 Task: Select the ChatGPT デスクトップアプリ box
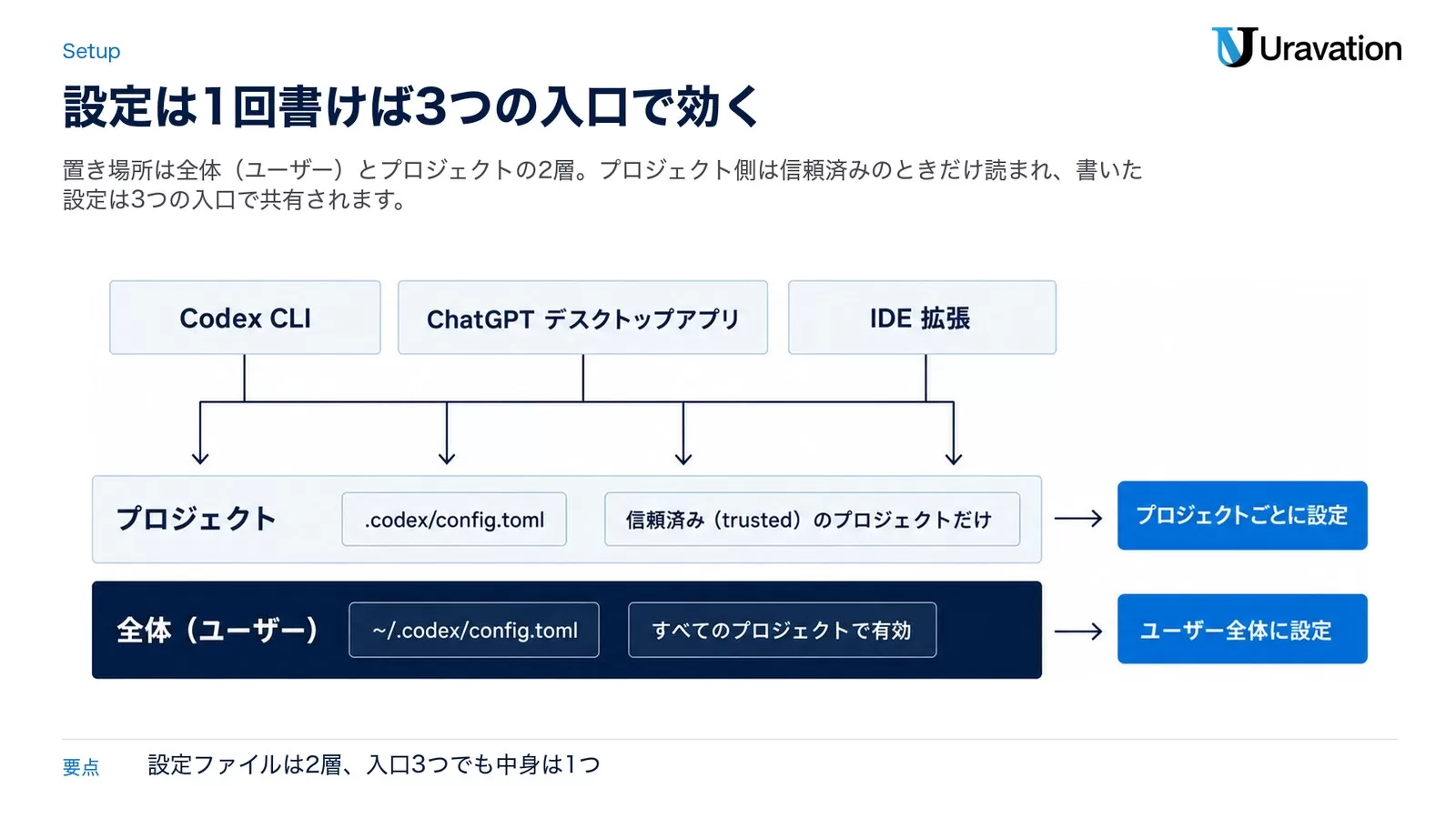pyautogui.click(x=582, y=318)
